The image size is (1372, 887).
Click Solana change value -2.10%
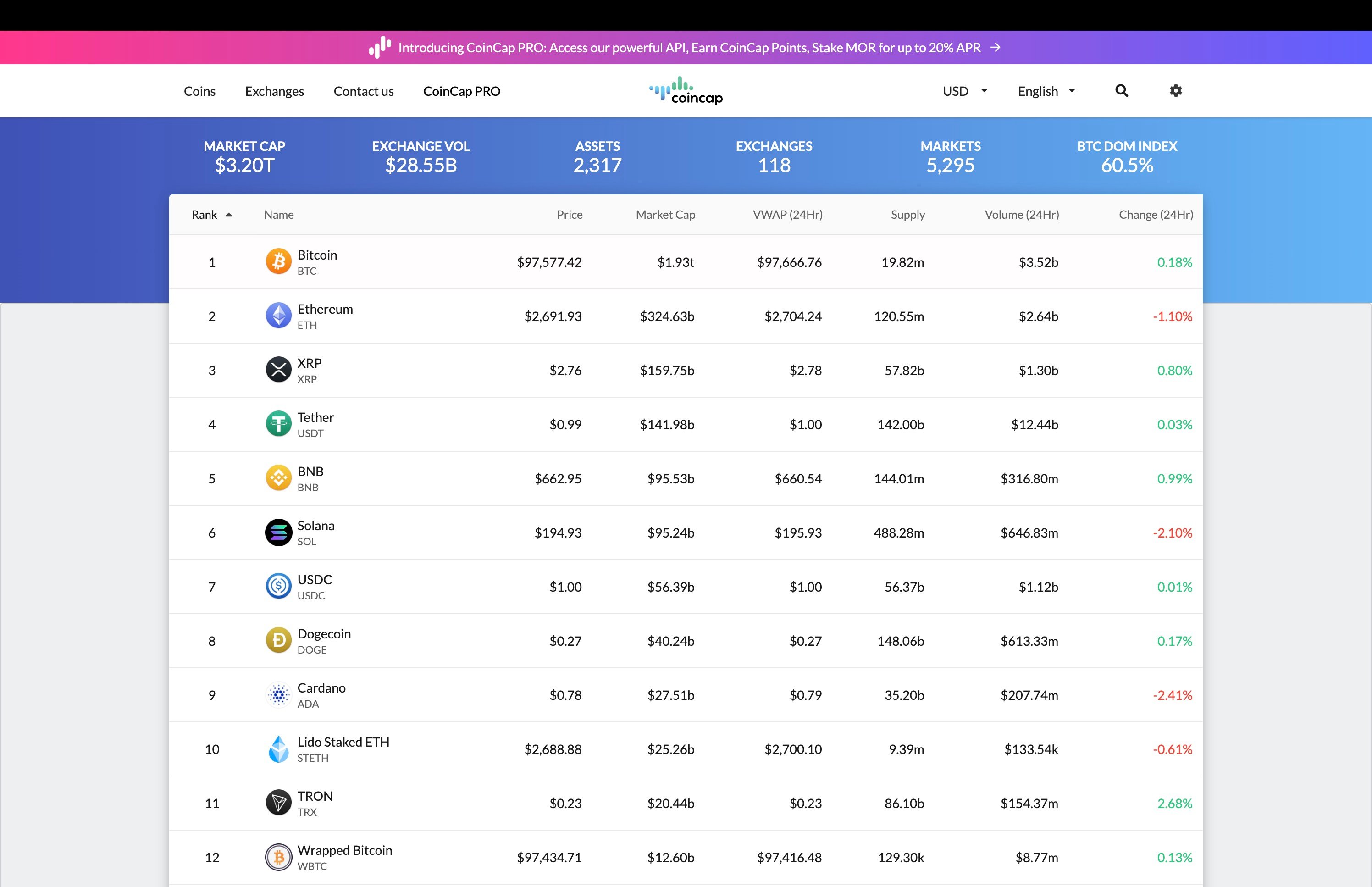pos(1172,533)
